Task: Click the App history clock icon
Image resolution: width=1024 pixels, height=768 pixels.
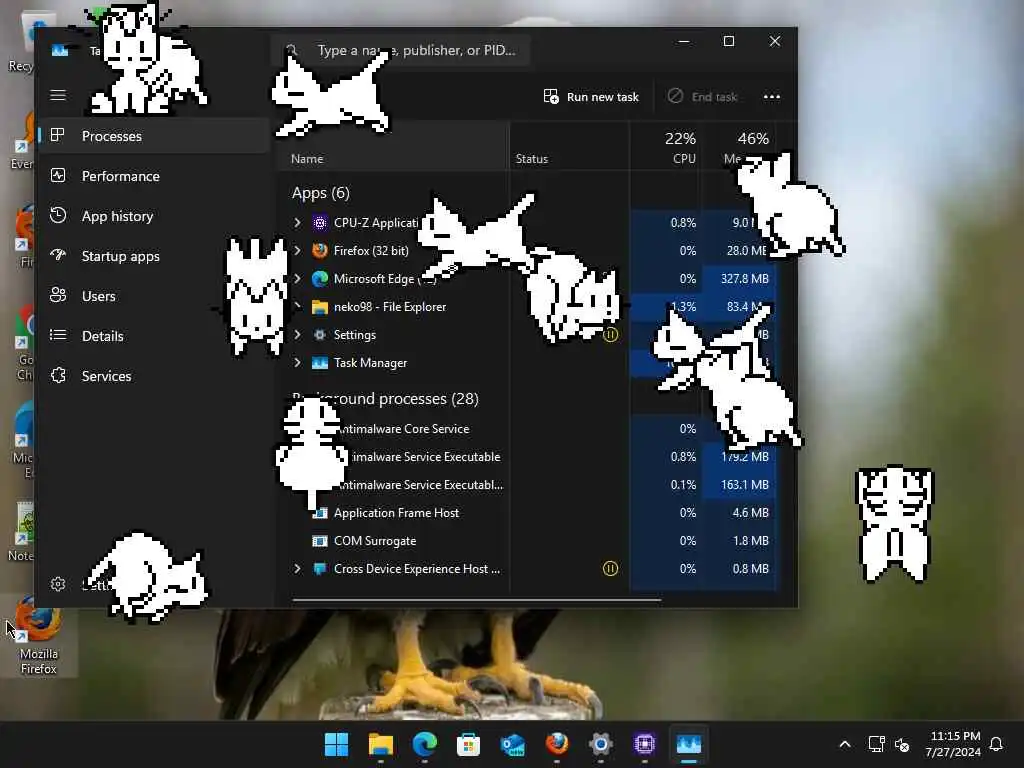Action: (x=57, y=215)
